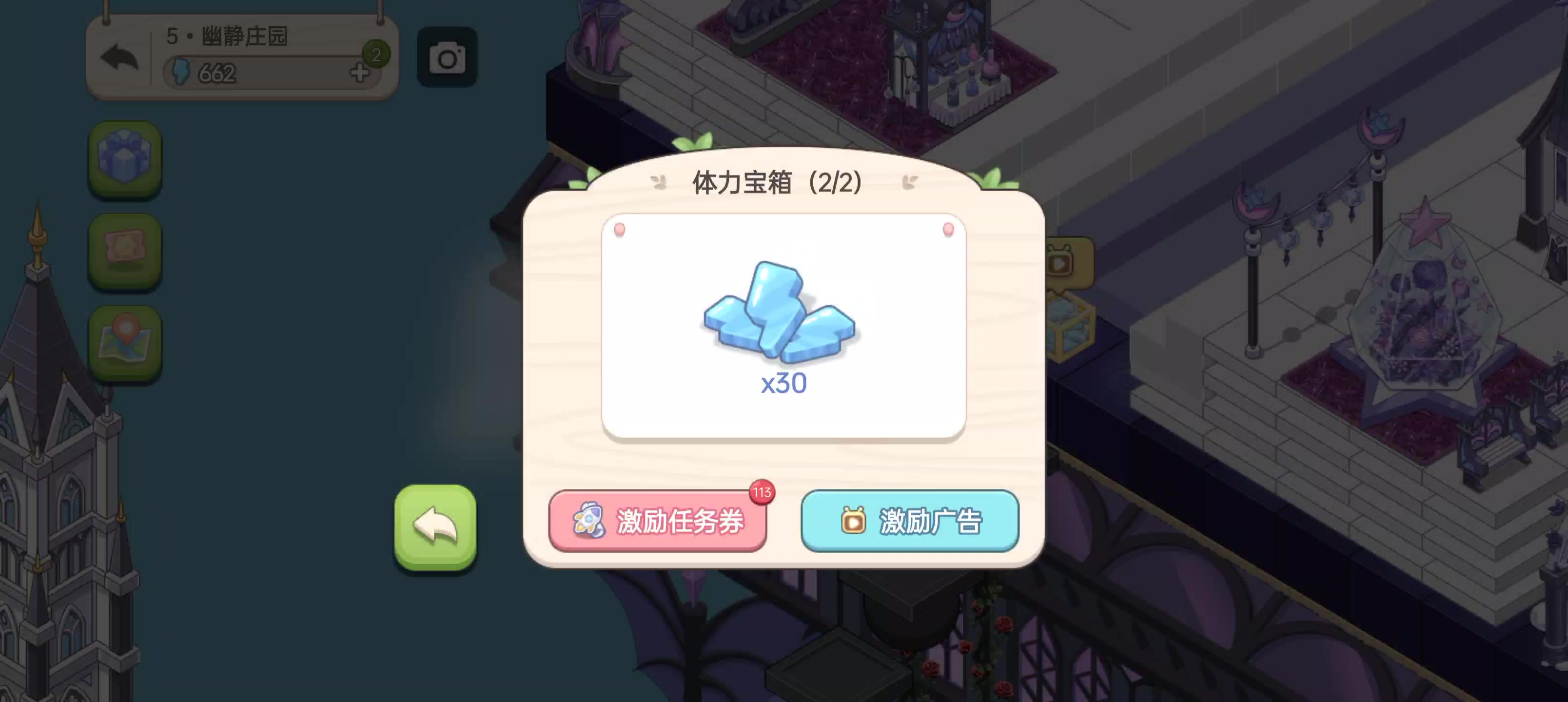Add energy via the plus icon
Screen dimensions: 1568x702
(359, 73)
